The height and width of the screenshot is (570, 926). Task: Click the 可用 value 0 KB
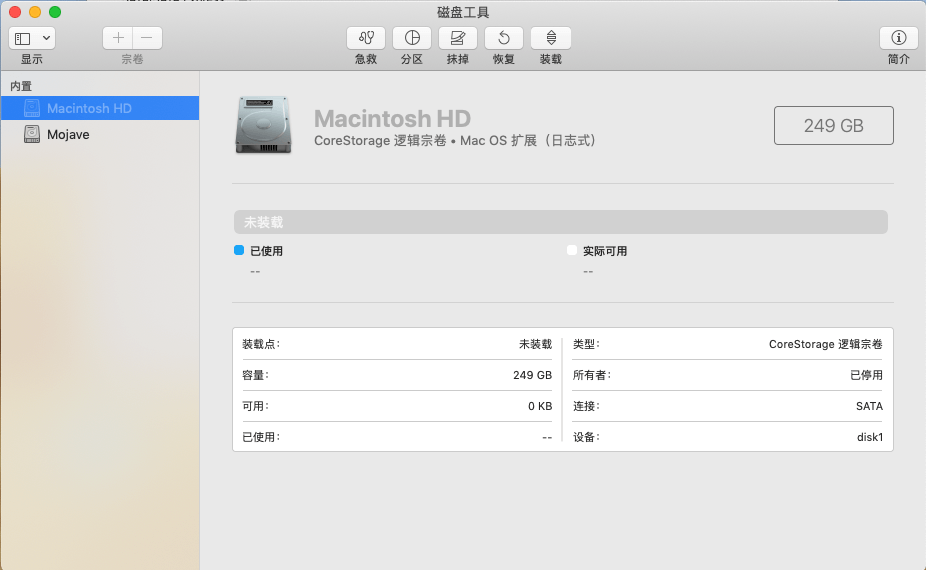pyautogui.click(x=540, y=406)
